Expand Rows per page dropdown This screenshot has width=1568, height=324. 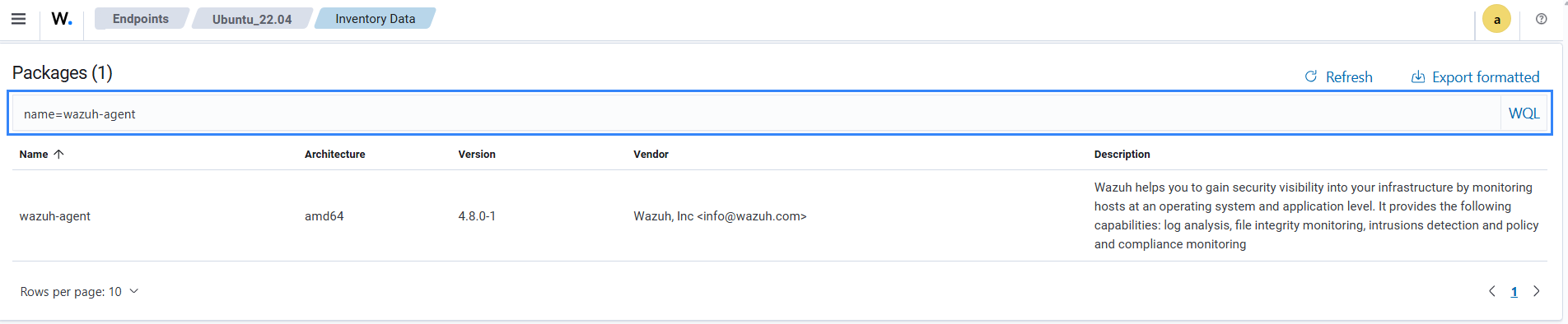tap(80, 292)
